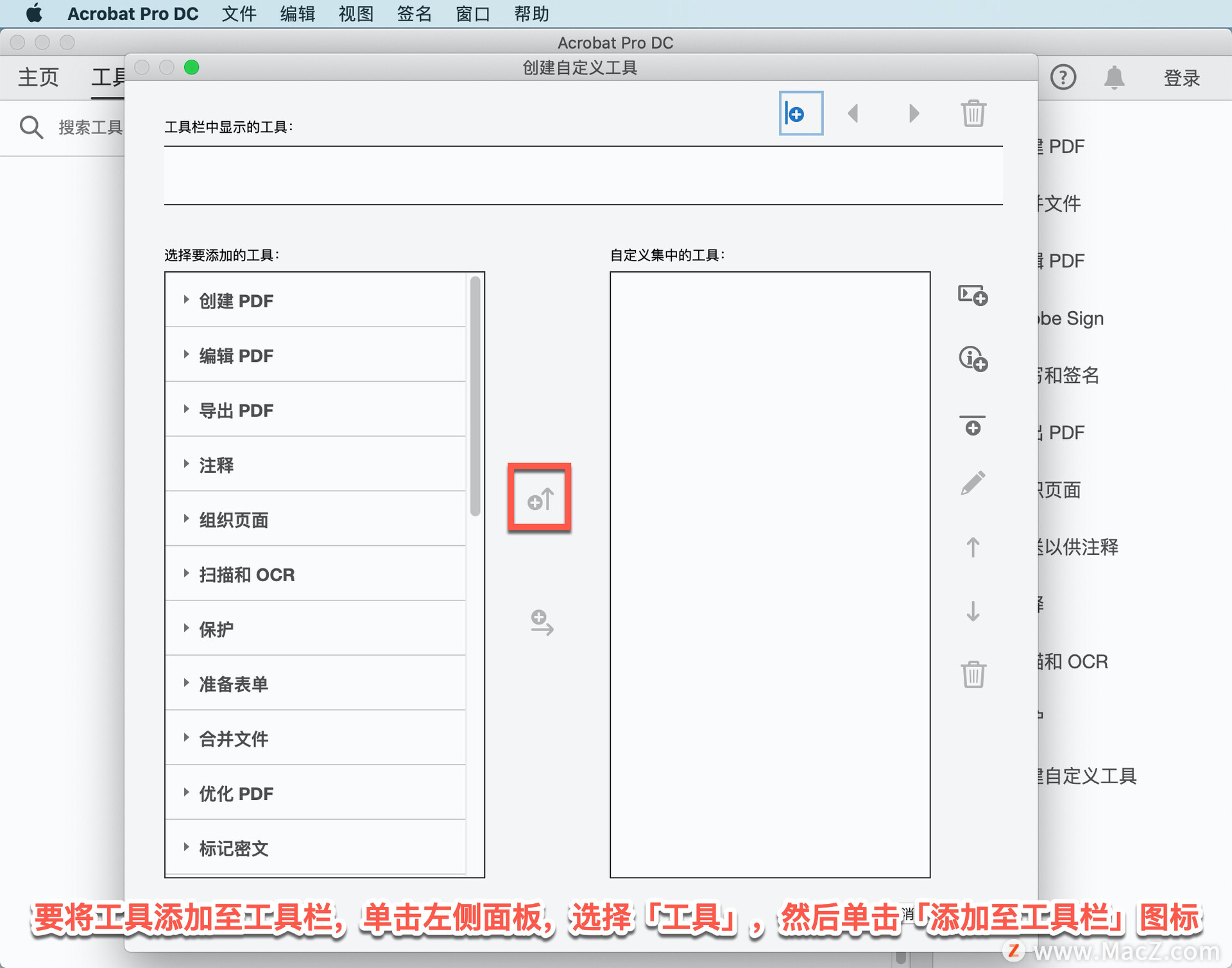The image size is (1232, 968).
Task: Click the Add to Toolbar up-arrow icon
Action: click(540, 498)
